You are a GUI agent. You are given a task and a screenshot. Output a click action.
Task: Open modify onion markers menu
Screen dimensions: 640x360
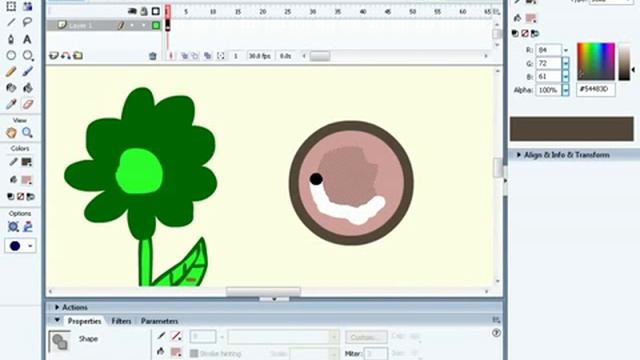[221, 56]
